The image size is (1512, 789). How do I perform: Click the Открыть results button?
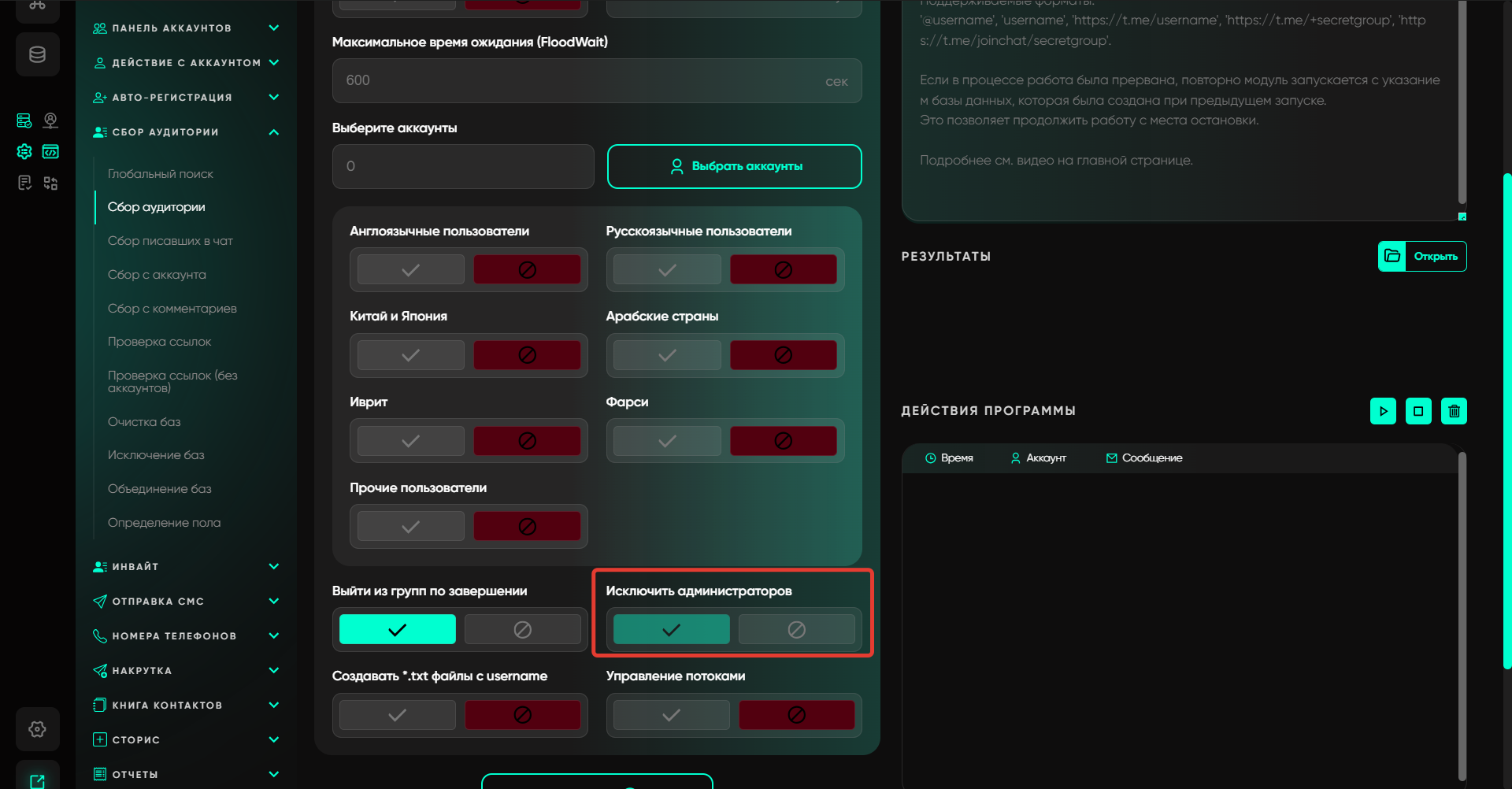click(1422, 257)
